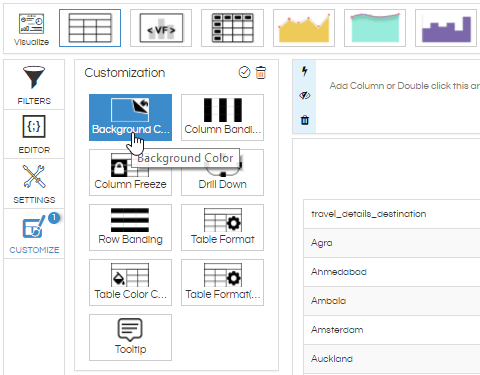Switch to the Editor tab

click(34, 134)
